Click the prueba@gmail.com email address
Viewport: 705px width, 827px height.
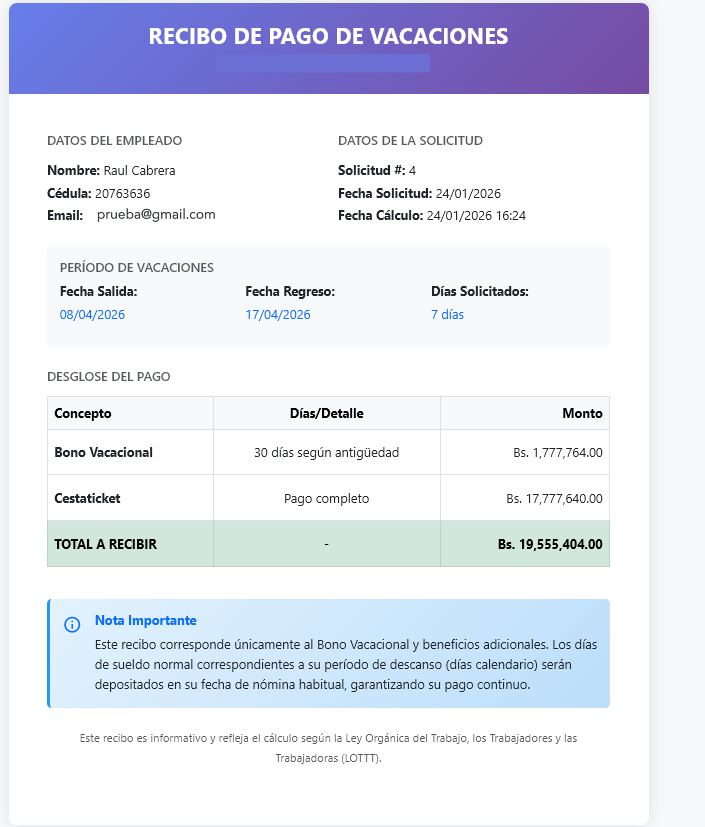156,214
